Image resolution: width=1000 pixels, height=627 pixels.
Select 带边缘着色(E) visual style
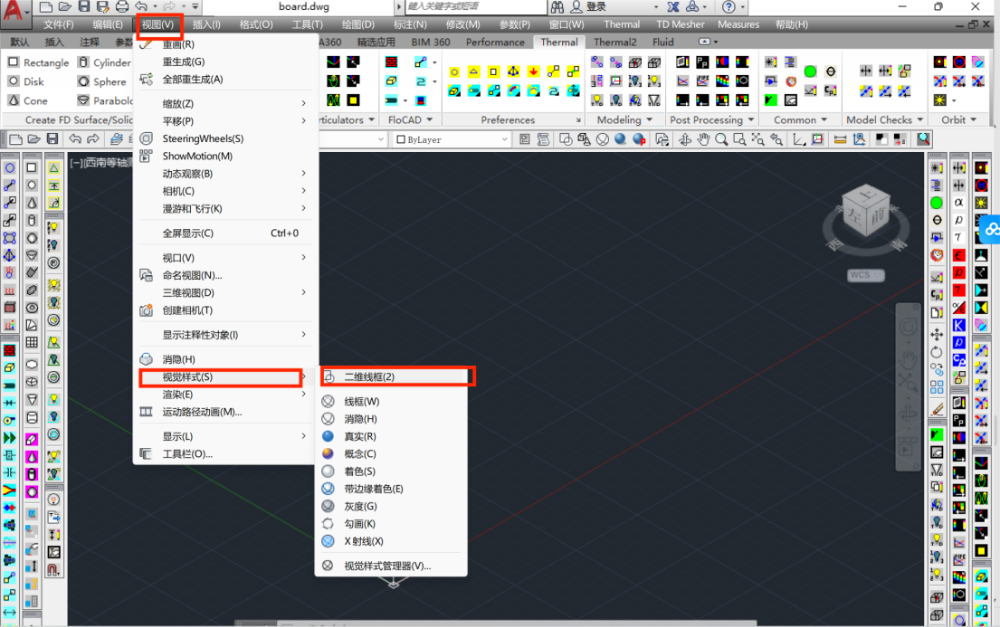point(391,489)
